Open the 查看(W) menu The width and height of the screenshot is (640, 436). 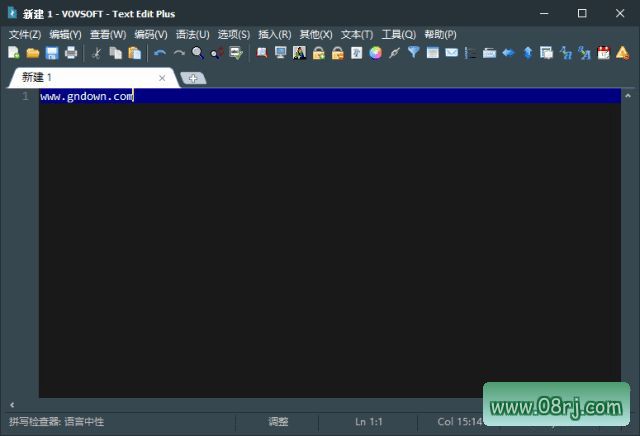(108, 34)
